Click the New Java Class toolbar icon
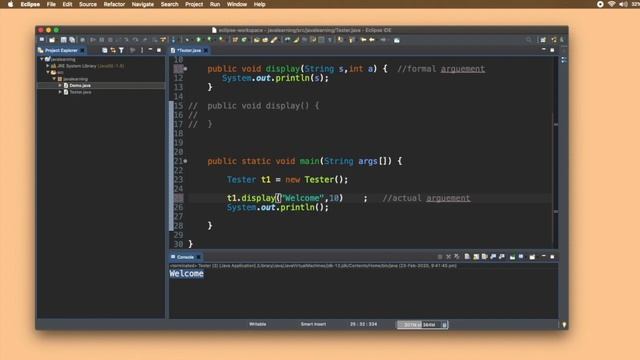The width and height of the screenshot is (640, 360). click(x=244, y=40)
